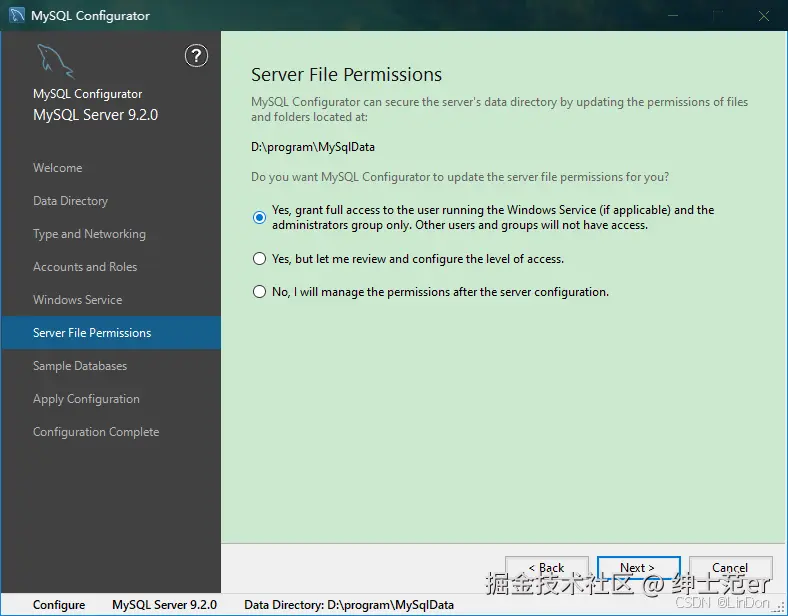
Task: Select 'Yes, but let me review' radio option
Action: pos(259,259)
